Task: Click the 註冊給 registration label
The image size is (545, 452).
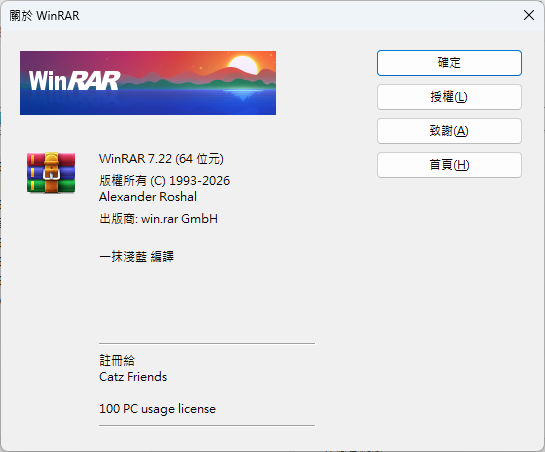Action: (117, 360)
